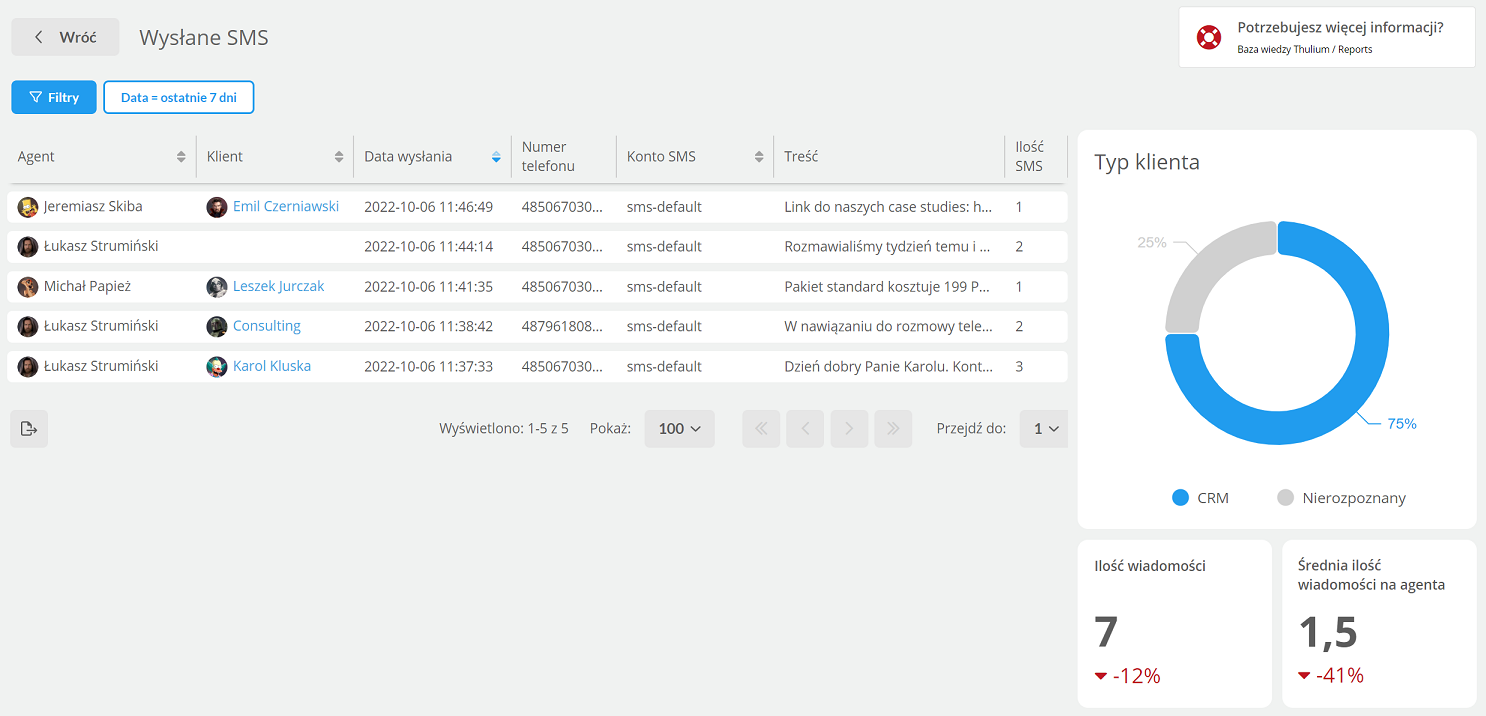The width and height of the screenshot is (1486, 716).
Task: Click the message 'W nawiązaniu do rozmowy'
Action: 888,327
